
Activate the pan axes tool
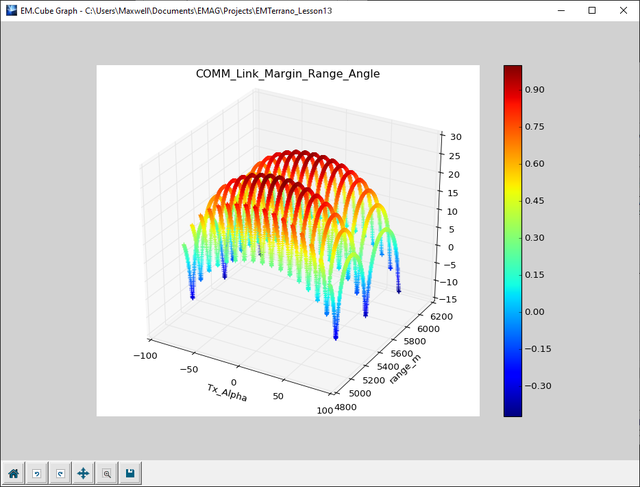coord(83,474)
